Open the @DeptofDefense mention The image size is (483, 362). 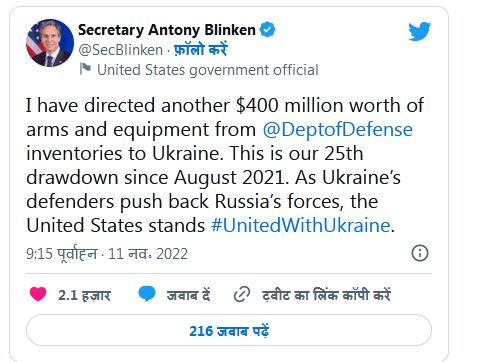click(x=337, y=129)
